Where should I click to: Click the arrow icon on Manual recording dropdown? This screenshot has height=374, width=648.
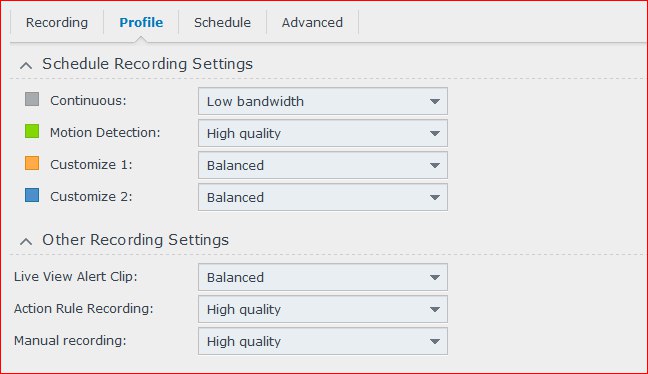click(434, 341)
